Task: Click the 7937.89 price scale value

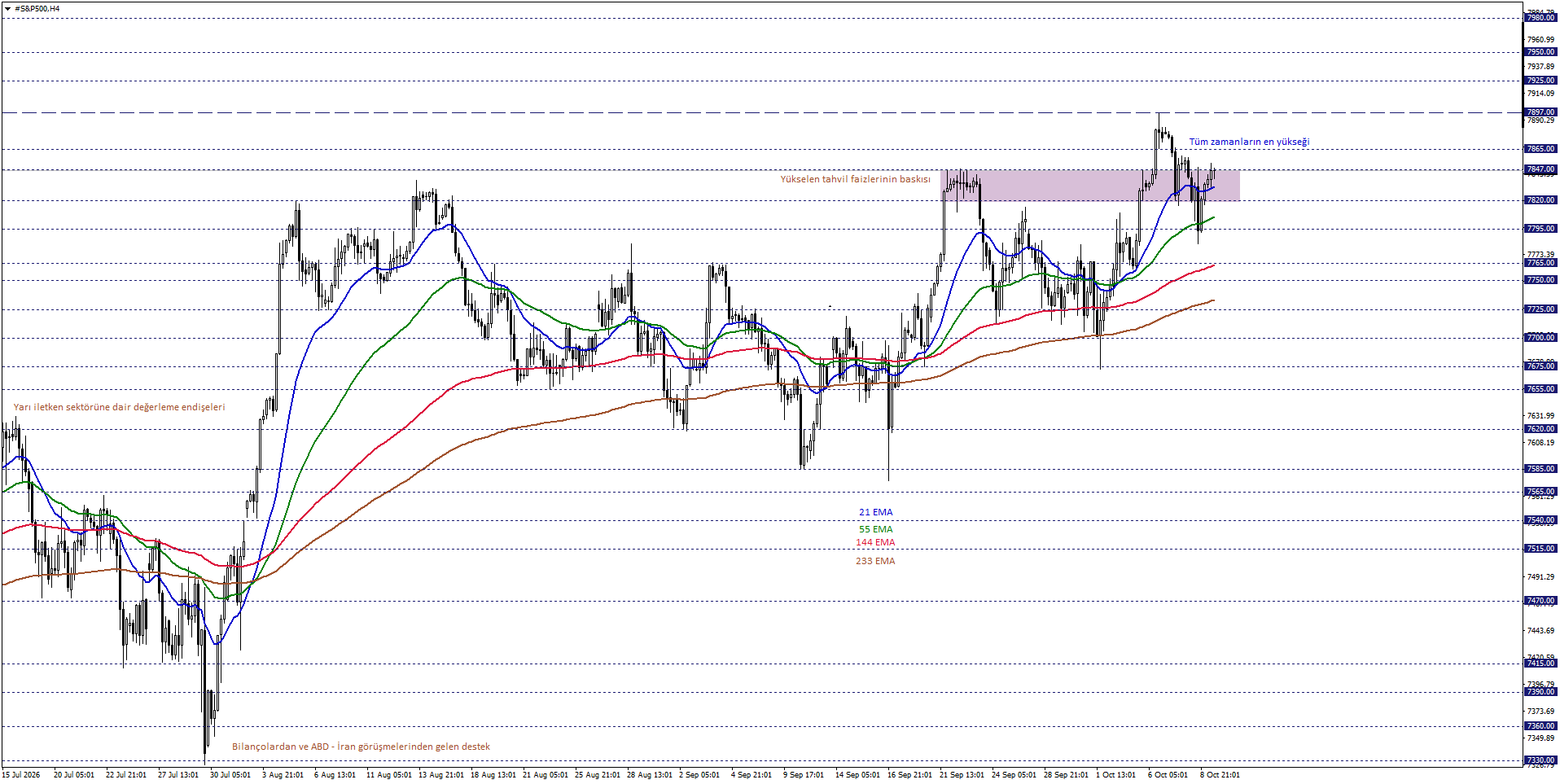Action: [1540, 67]
